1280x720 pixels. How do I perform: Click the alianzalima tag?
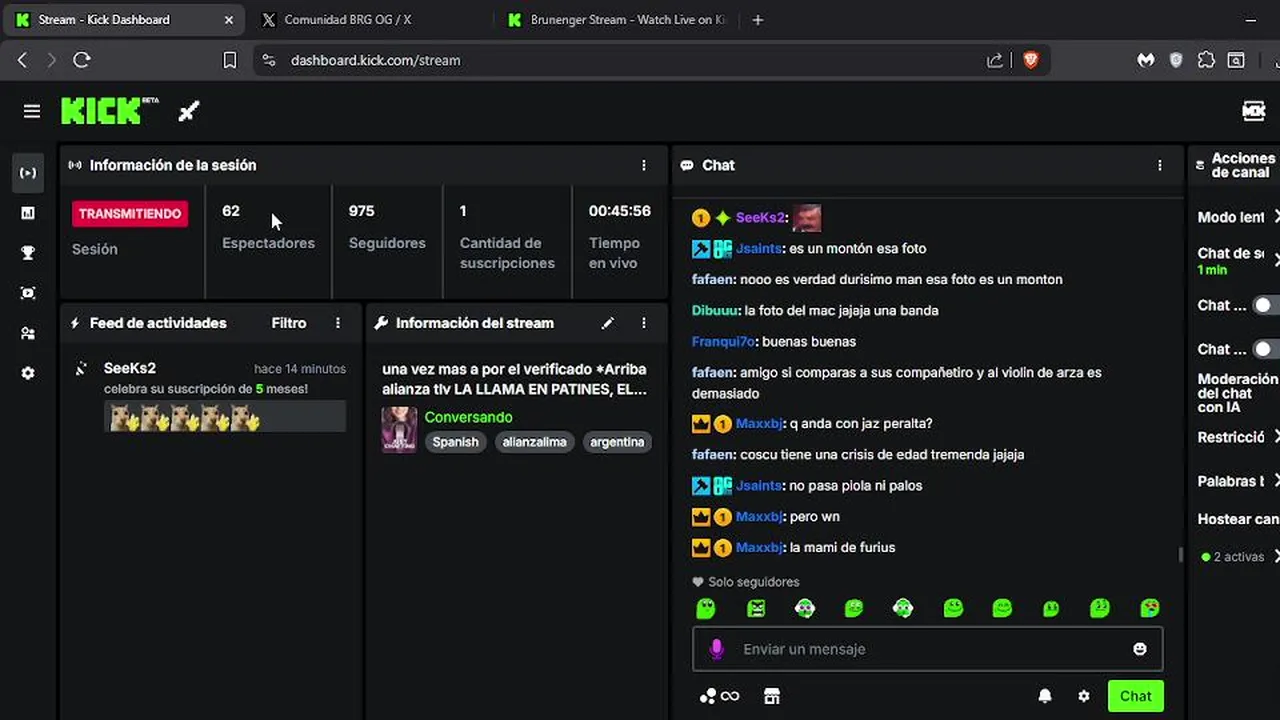click(534, 442)
